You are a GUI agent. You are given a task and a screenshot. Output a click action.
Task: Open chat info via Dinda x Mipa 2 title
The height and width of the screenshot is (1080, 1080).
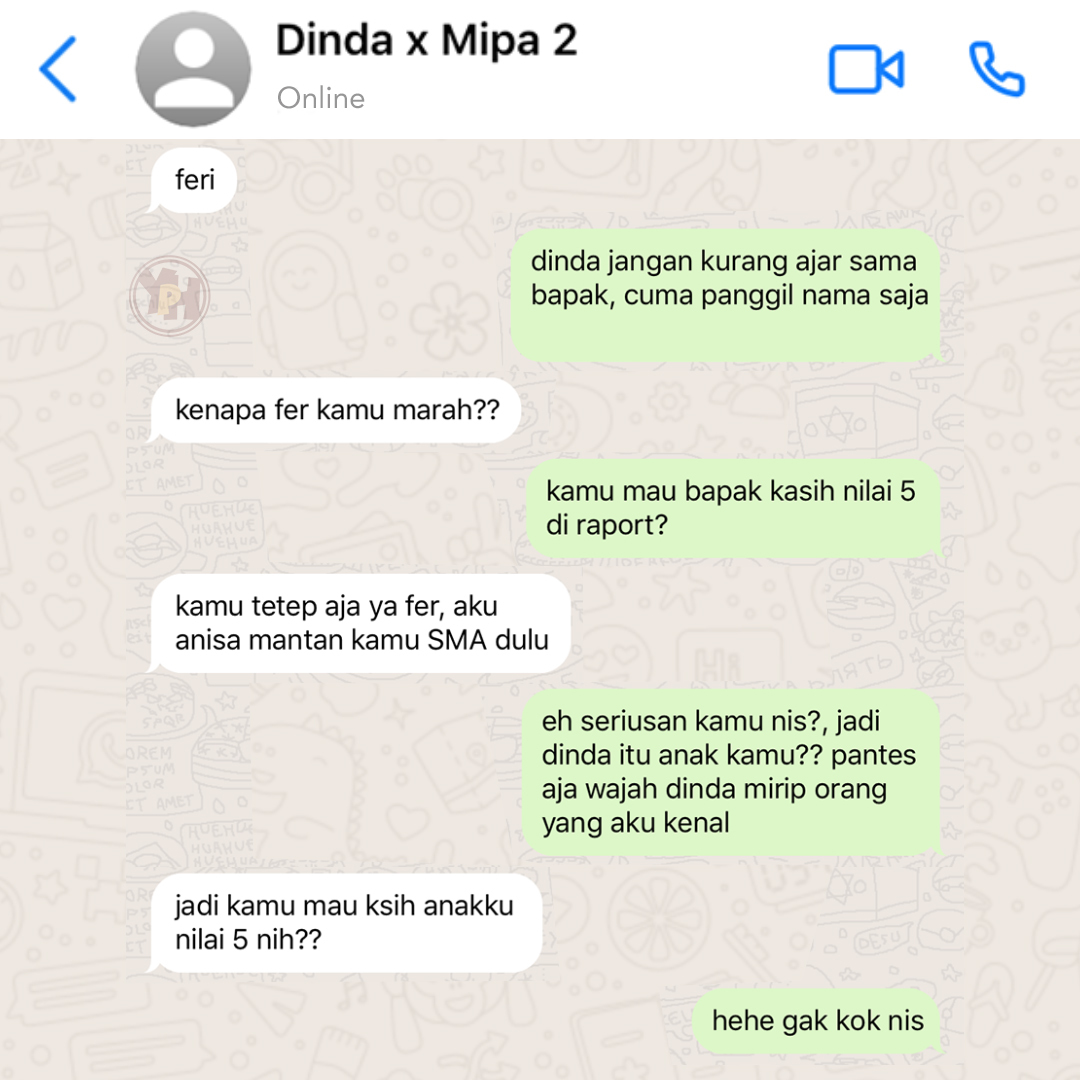tap(426, 41)
